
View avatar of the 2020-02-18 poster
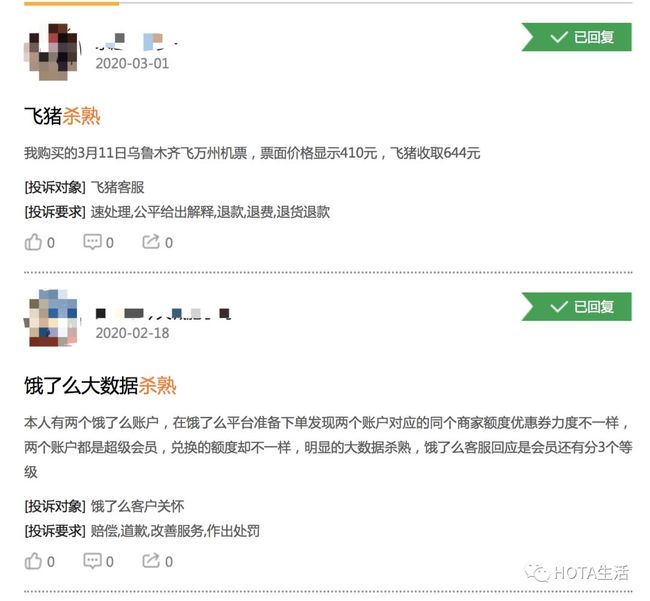pos(52,318)
